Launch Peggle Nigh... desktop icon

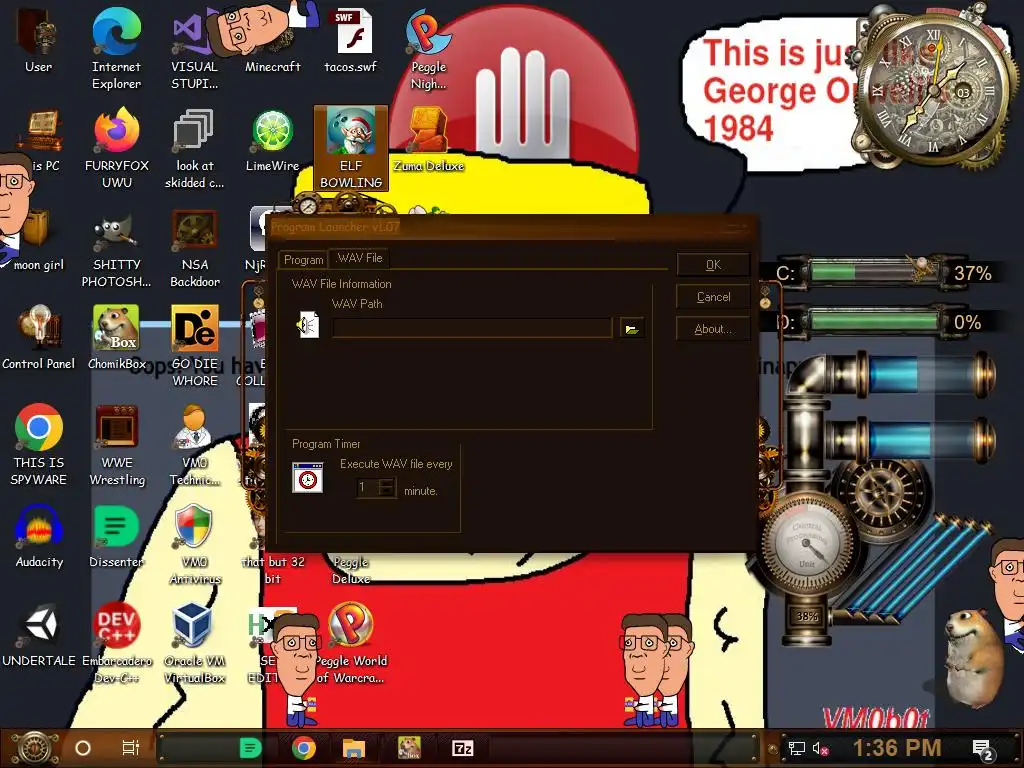click(428, 49)
